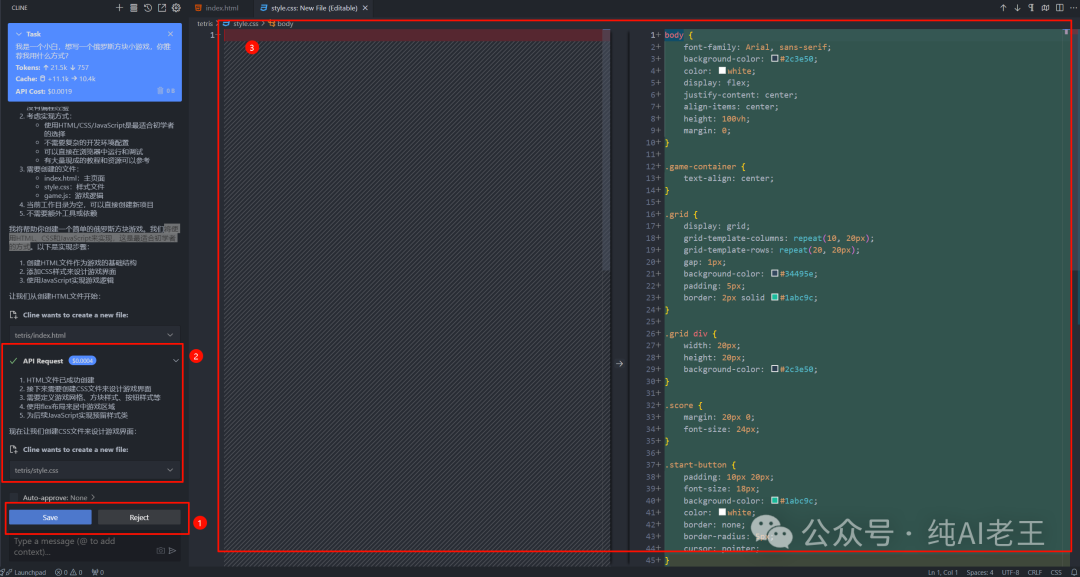Delete task using the trash icon
The image size is (1080, 577).
click(160, 91)
